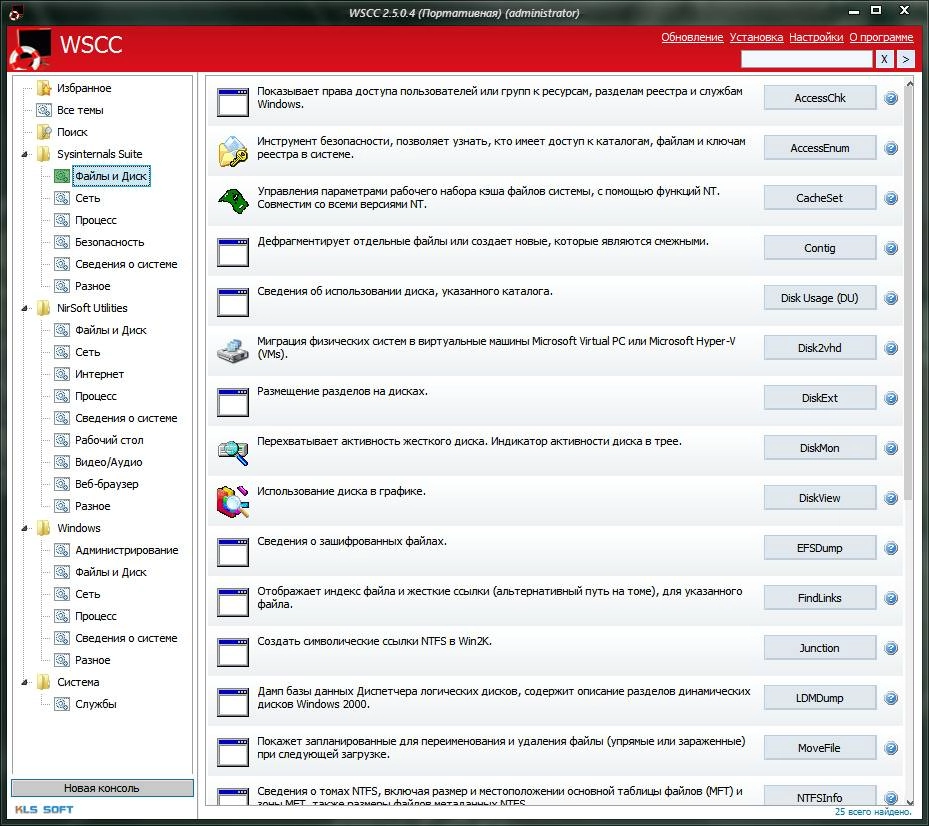Image resolution: width=929 pixels, height=826 pixels.
Task: Click the Contig window icon
Action: pyautogui.click(x=232, y=252)
